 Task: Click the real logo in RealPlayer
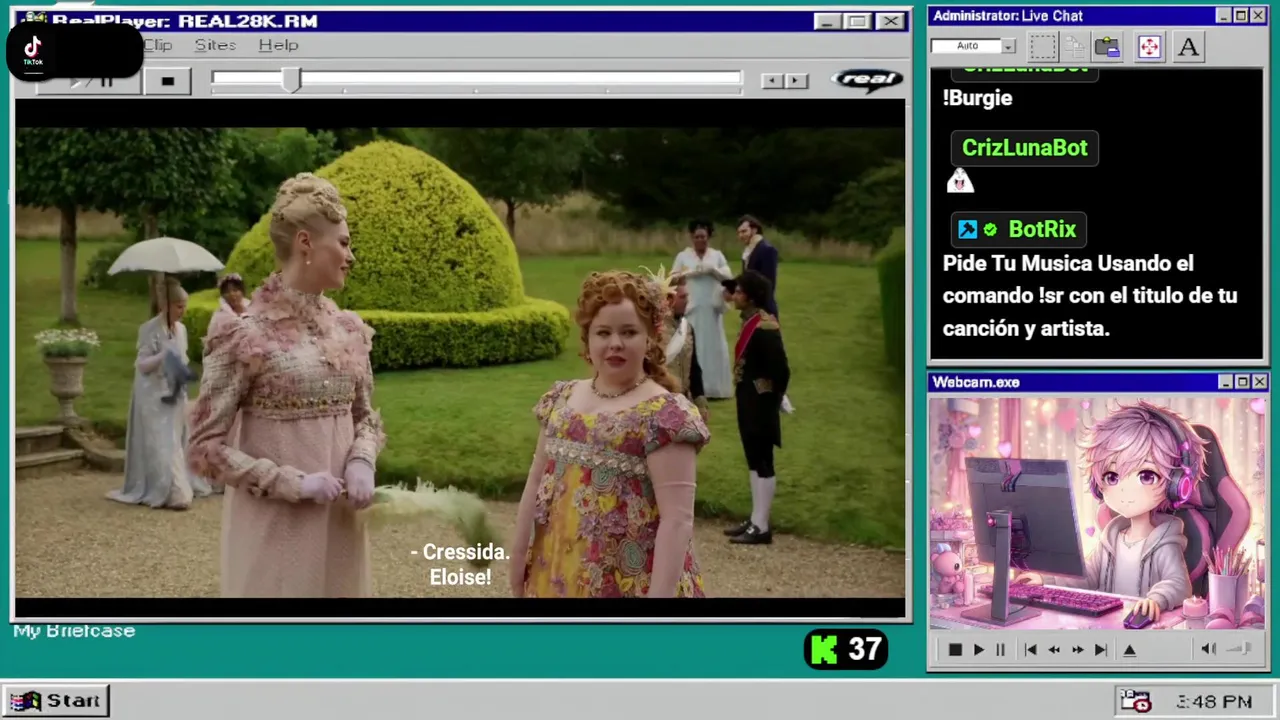click(x=868, y=80)
